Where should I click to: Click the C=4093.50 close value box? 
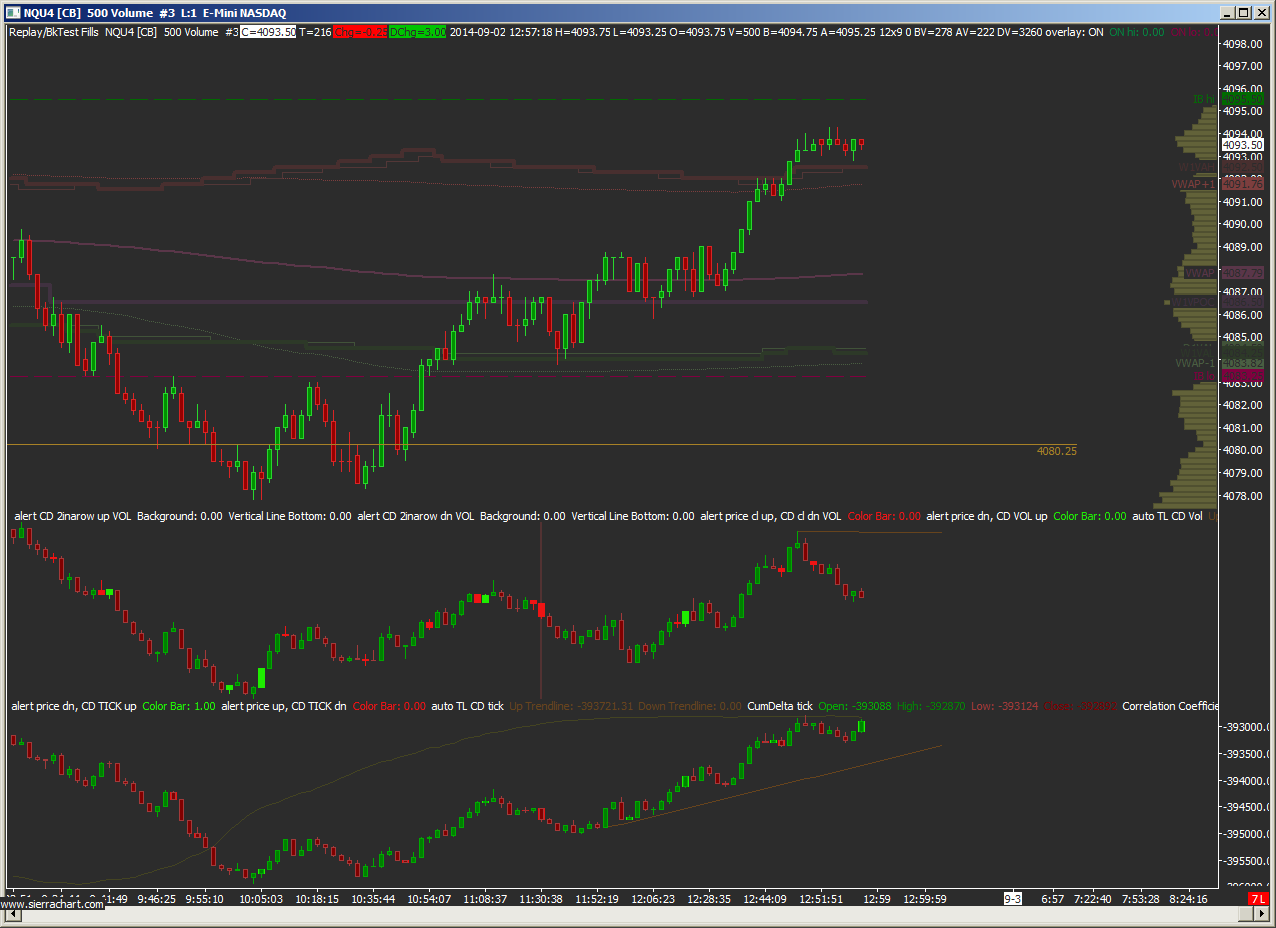click(268, 32)
